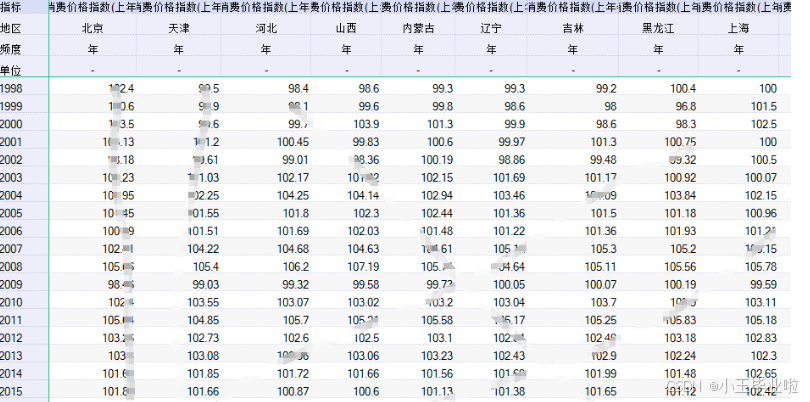Click 黑龙江 1999 value 96.8
This screenshot has height=402, width=810.
click(686, 106)
